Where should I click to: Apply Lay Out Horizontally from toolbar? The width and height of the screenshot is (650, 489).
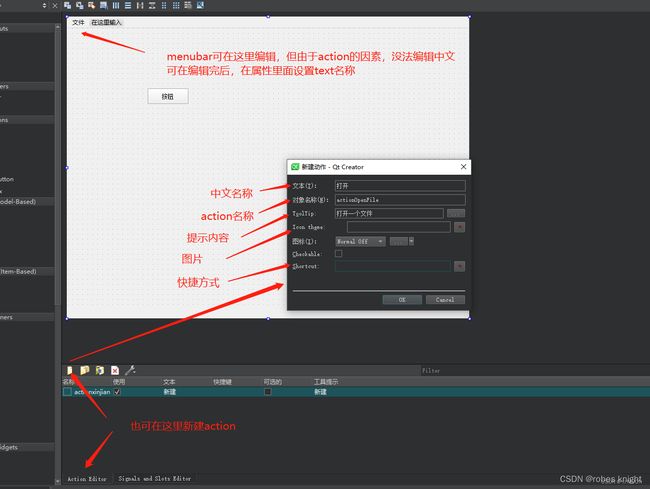click(116, 5)
